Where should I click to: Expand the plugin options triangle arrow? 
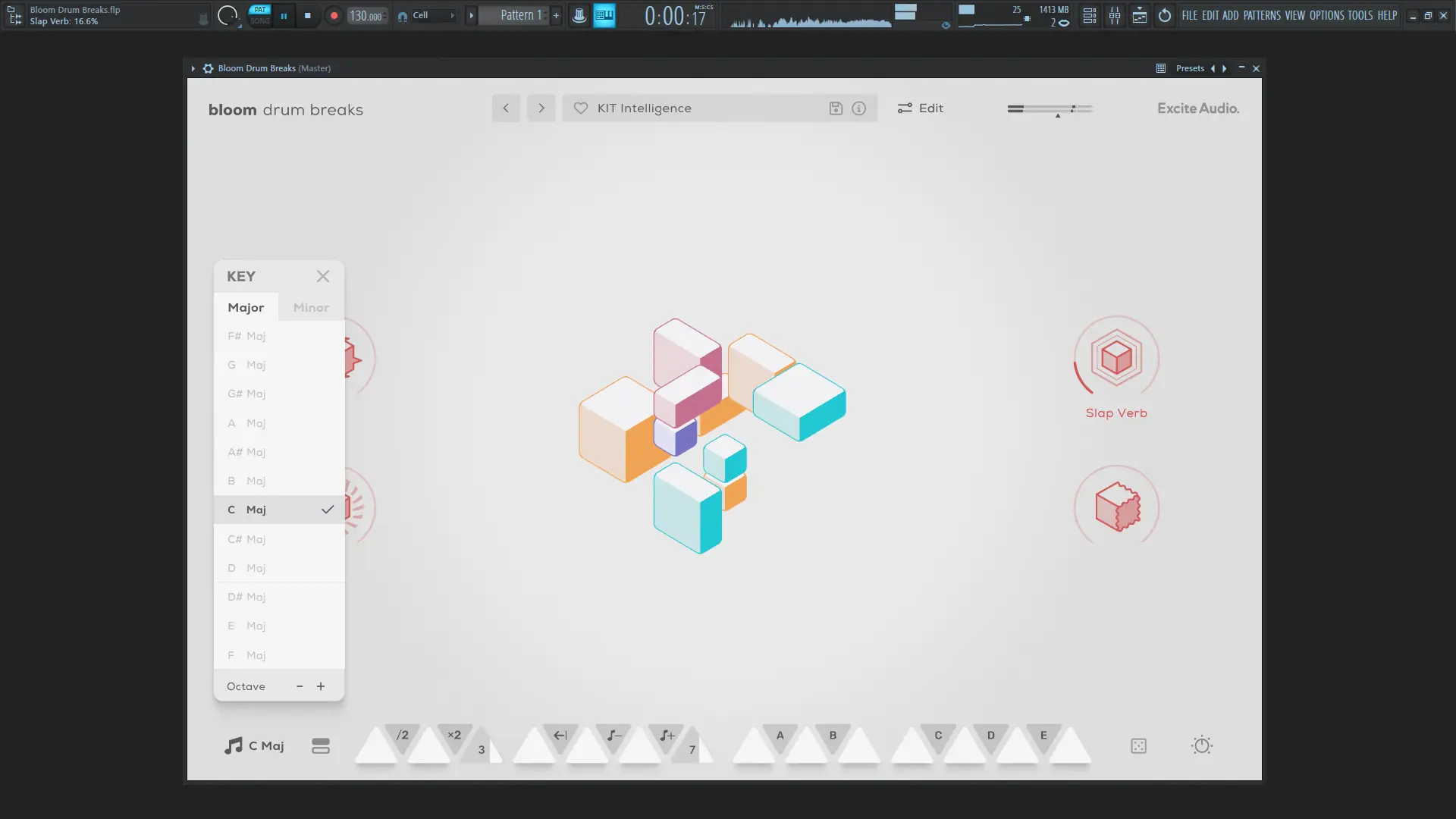(193, 68)
